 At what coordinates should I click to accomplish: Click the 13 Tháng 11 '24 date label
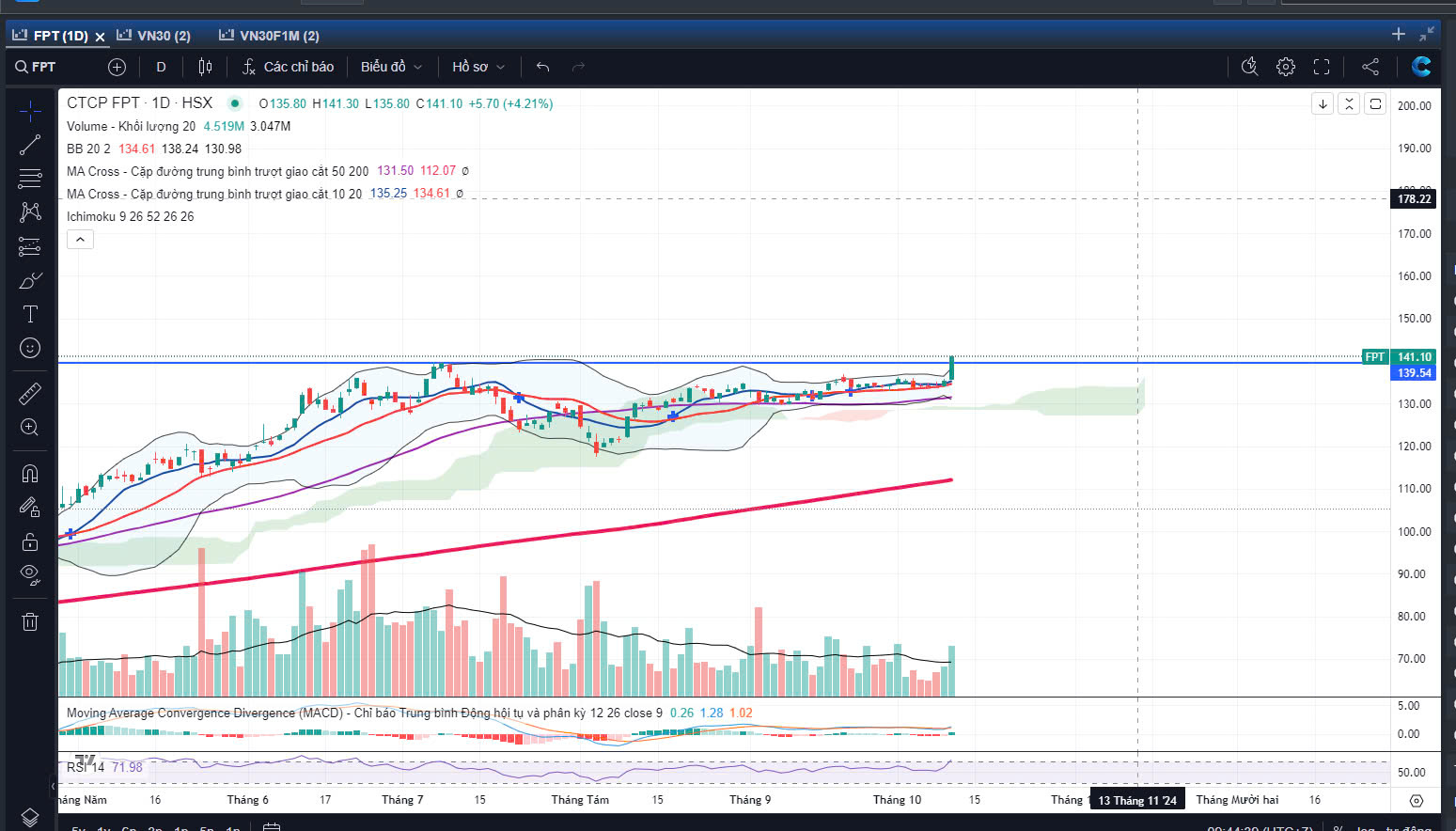coord(1137,800)
